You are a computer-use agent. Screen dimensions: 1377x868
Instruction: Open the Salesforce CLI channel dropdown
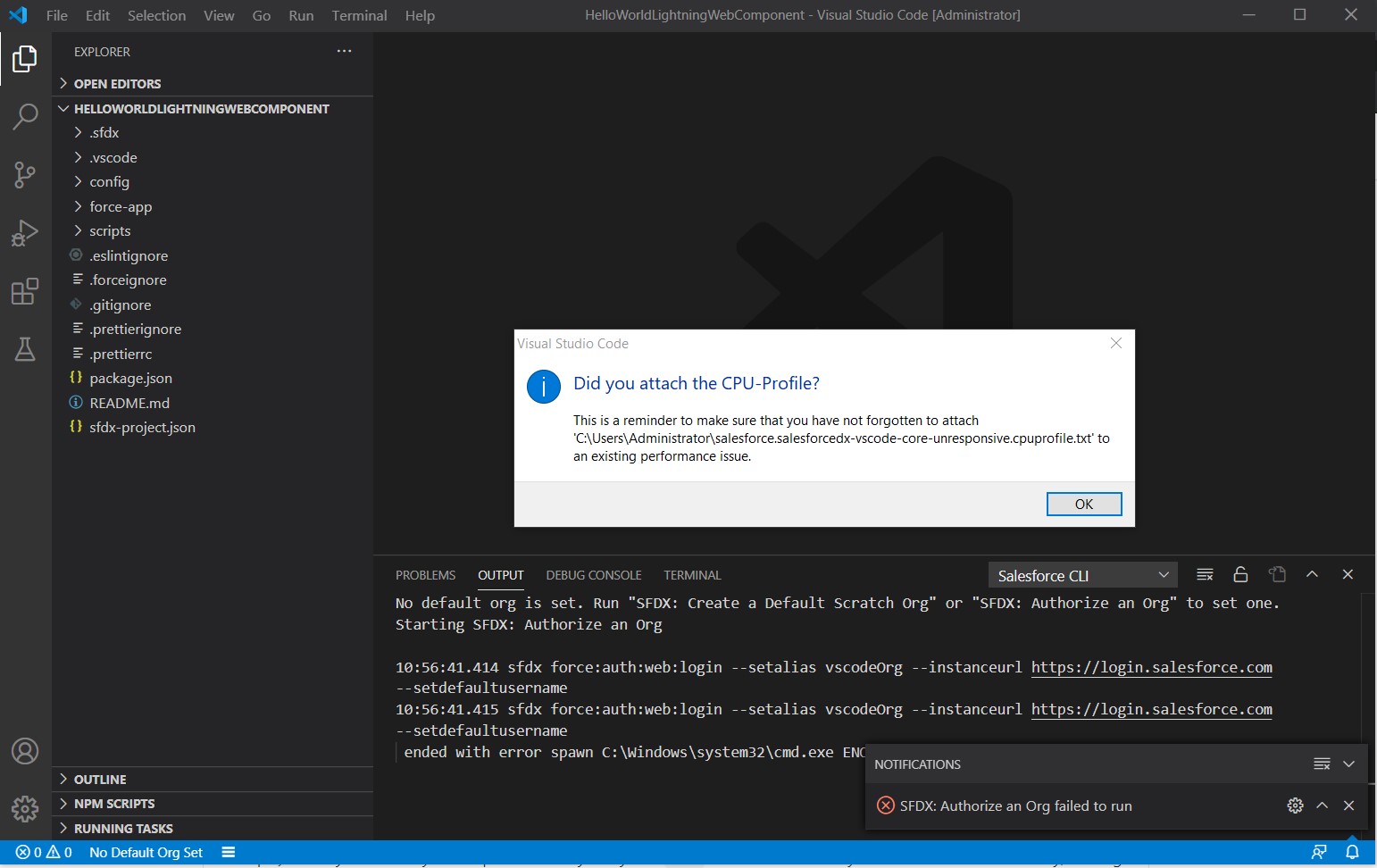(x=1081, y=574)
